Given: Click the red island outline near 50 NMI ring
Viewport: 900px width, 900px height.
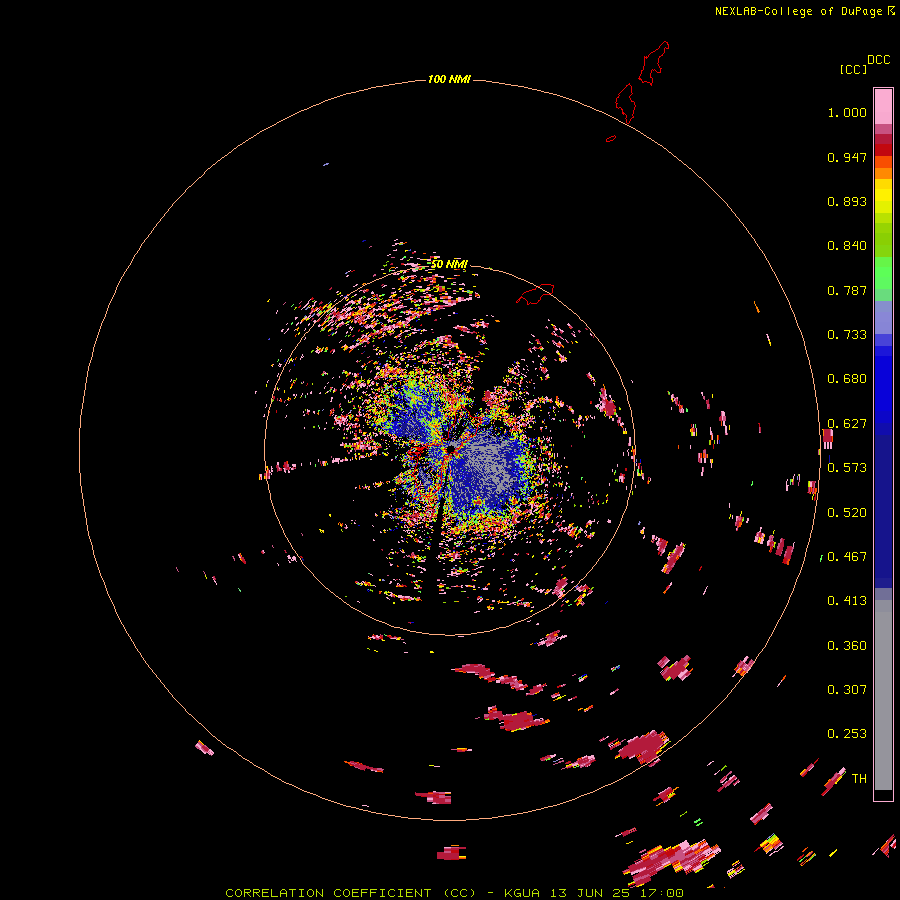Looking at the screenshot, I should tap(535, 293).
